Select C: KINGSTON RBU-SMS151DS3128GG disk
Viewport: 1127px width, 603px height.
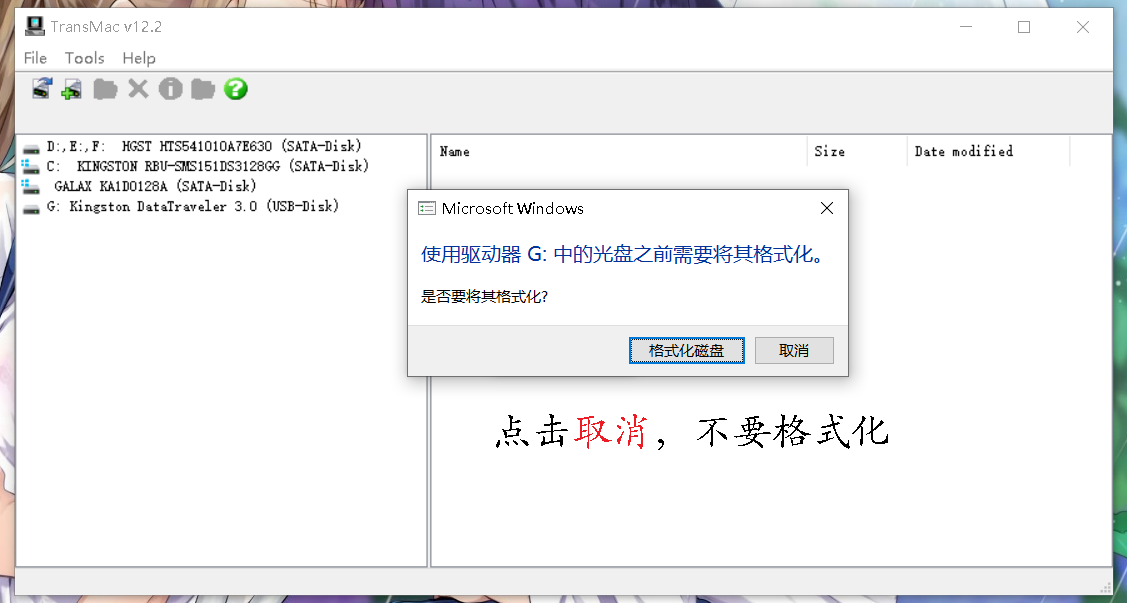tap(196, 167)
